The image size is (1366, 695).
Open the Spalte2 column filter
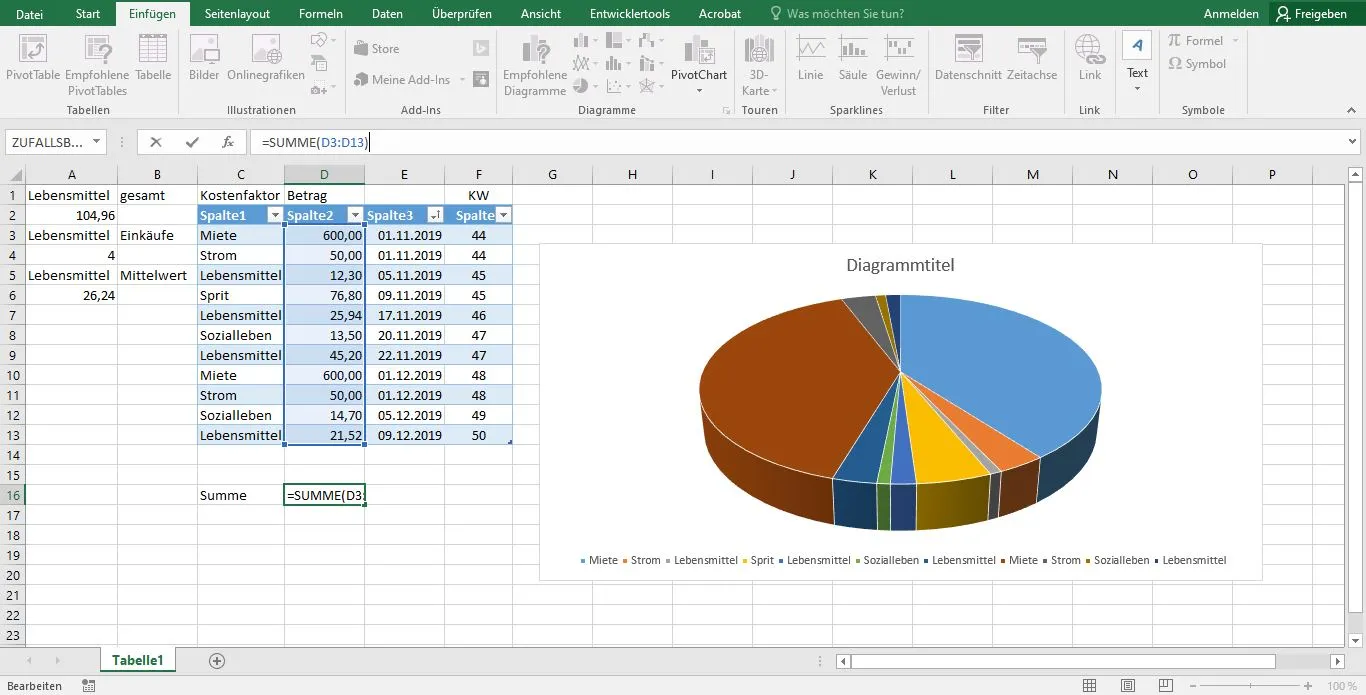355,214
